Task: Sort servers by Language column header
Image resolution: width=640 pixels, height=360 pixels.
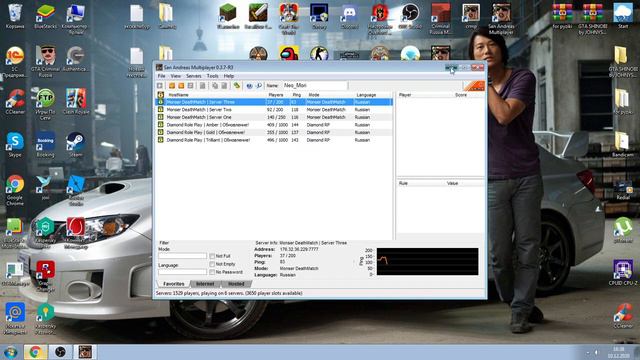Action: [x=373, y=95]
